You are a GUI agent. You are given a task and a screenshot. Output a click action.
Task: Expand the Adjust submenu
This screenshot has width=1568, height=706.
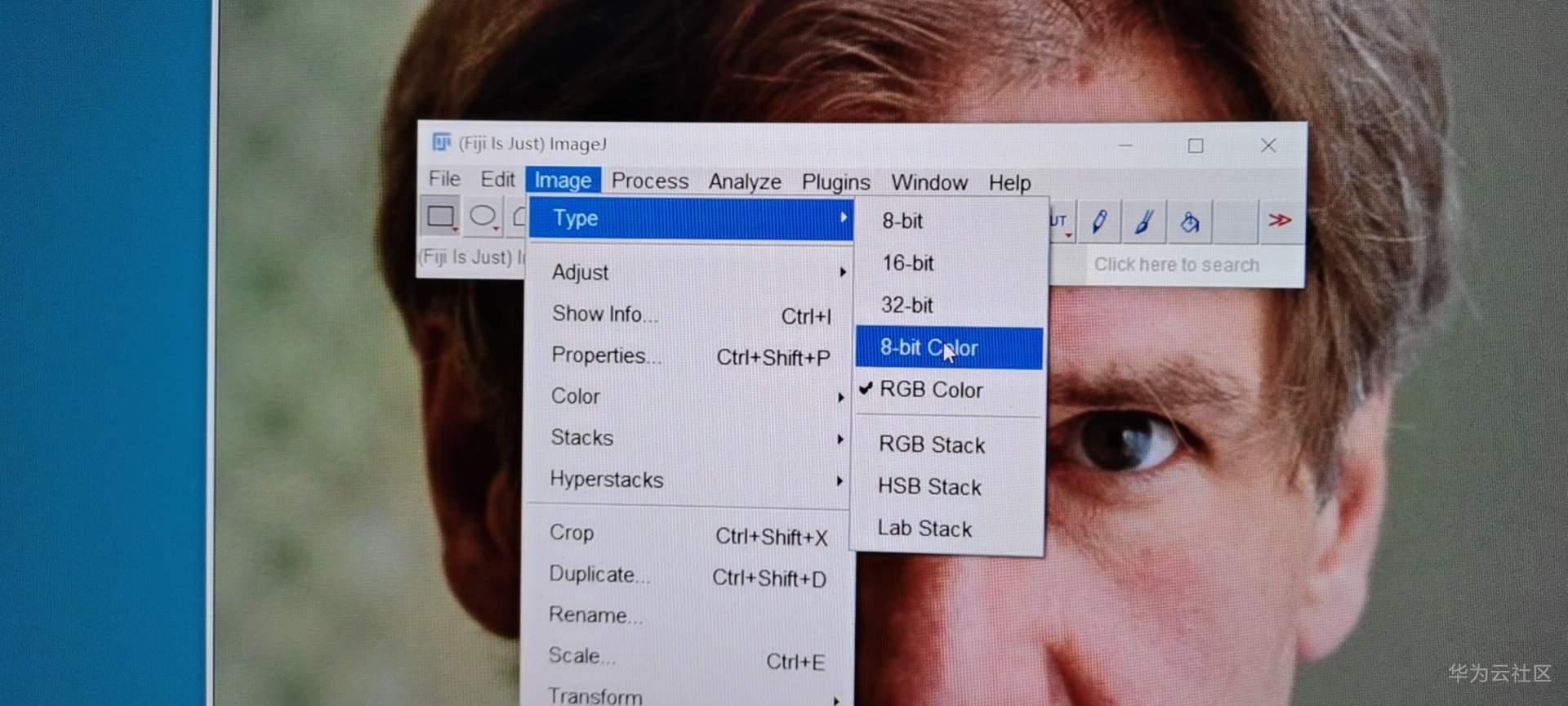[691, 272]
